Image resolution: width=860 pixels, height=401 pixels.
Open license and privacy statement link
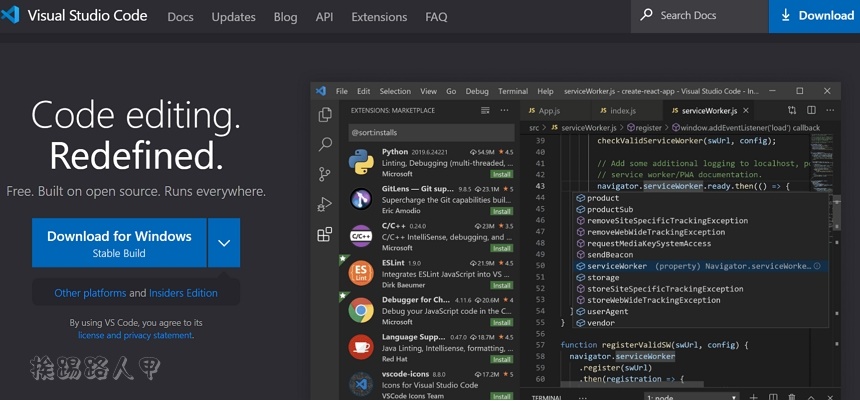point(135,335)
